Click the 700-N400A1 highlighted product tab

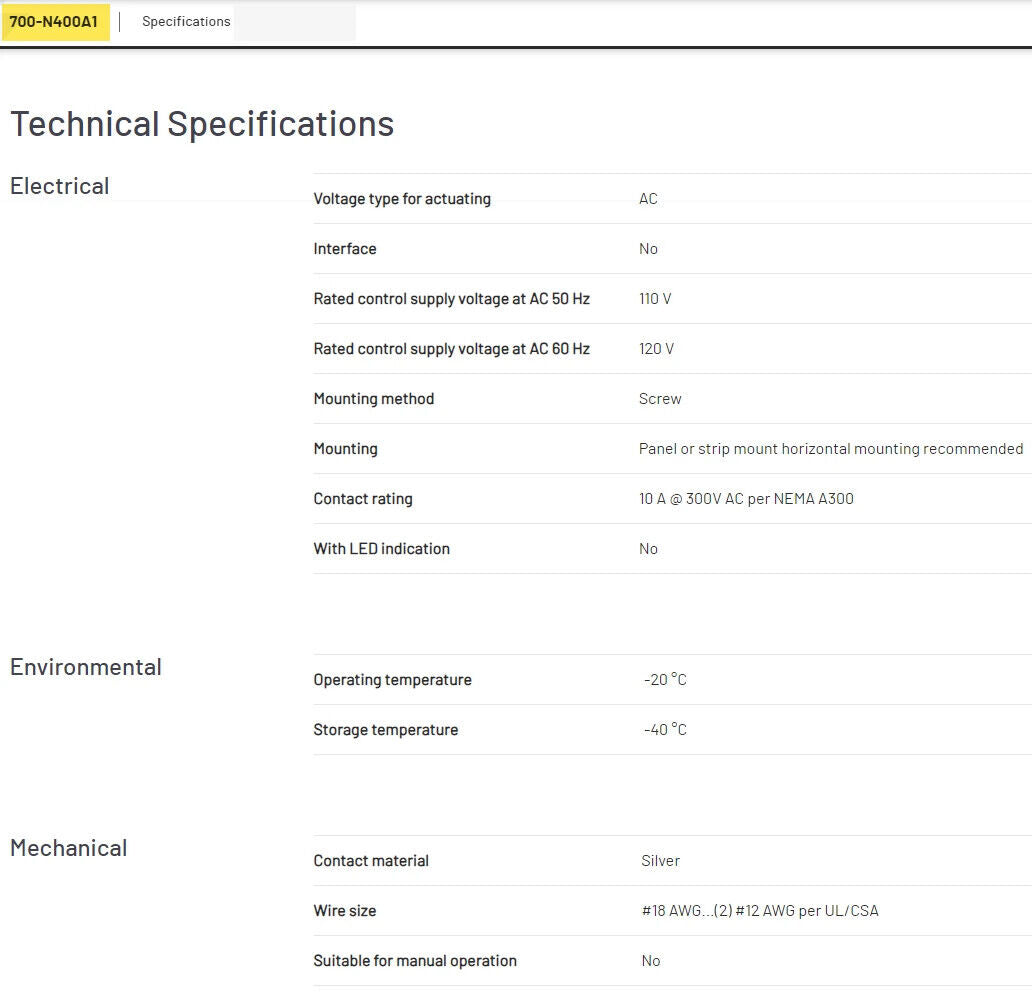pyautogui.click(x=54, y=21)
